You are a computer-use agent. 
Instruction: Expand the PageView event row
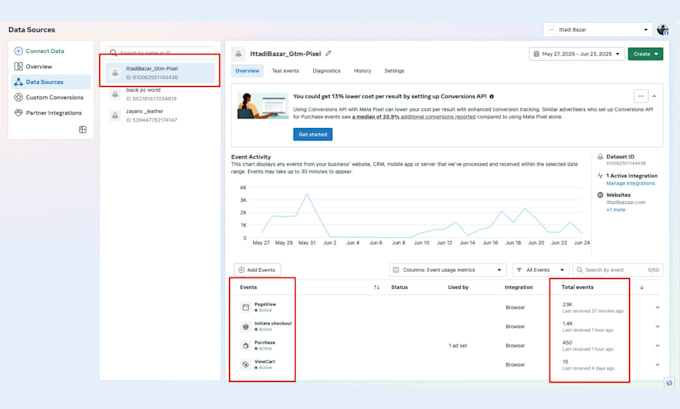657,307
